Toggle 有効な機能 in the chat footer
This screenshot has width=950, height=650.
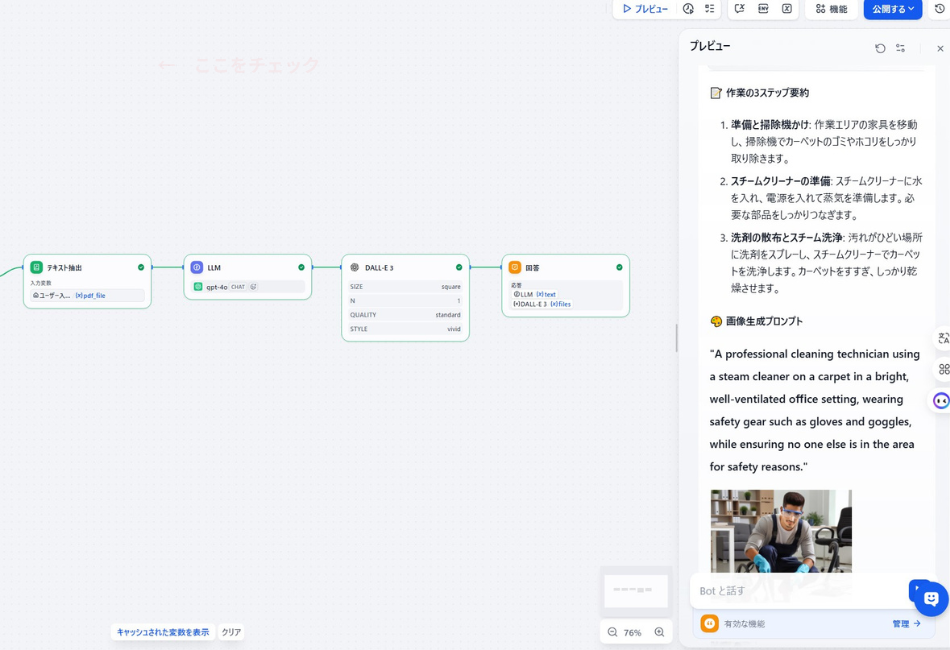[745, 623]
